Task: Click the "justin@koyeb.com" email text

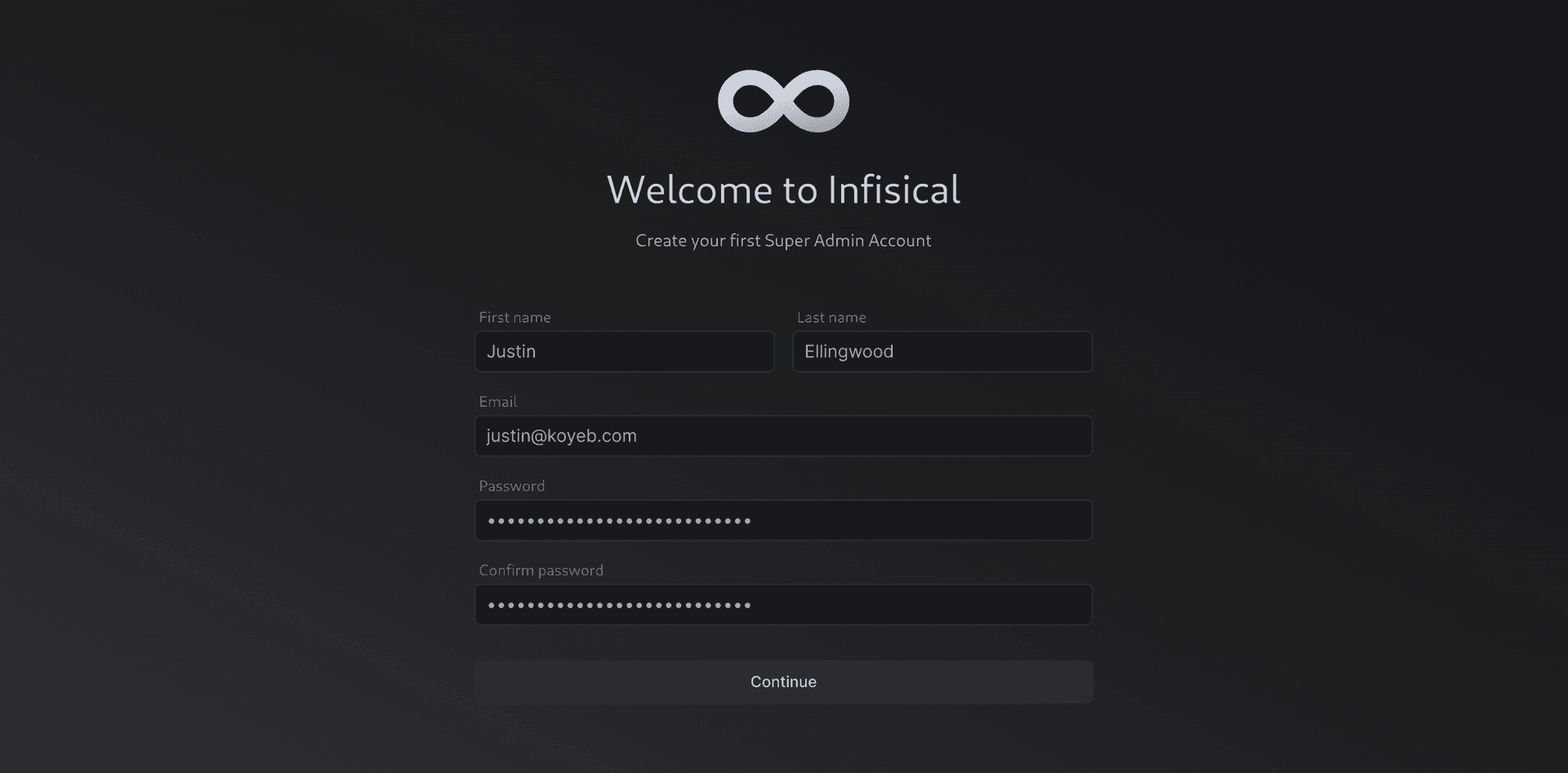Action: click(x=561, y=436)
